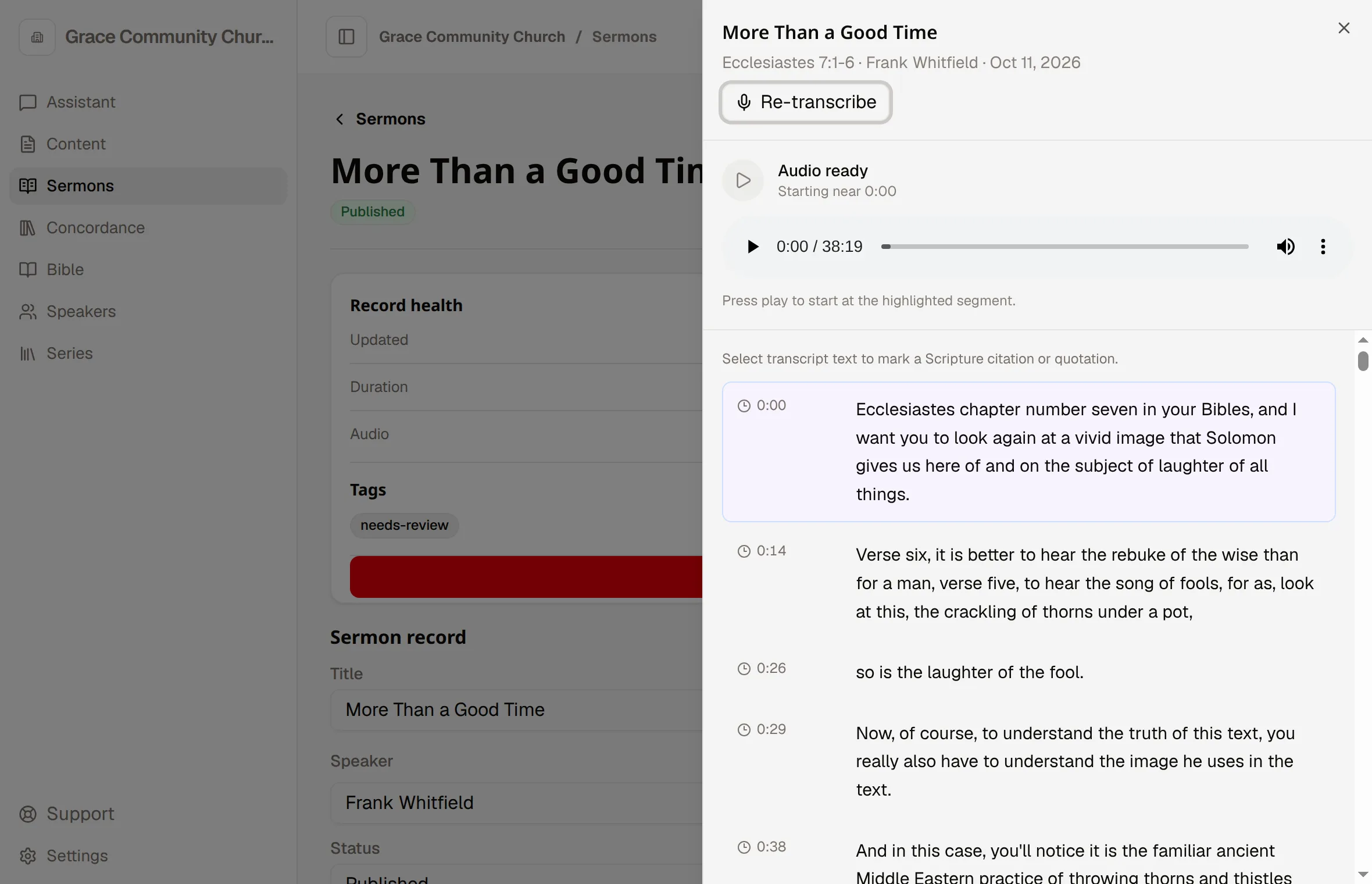1372x884 pixels.
Task: Click the scrollbar down arrow in transcript
Action: coord(1363,875)
